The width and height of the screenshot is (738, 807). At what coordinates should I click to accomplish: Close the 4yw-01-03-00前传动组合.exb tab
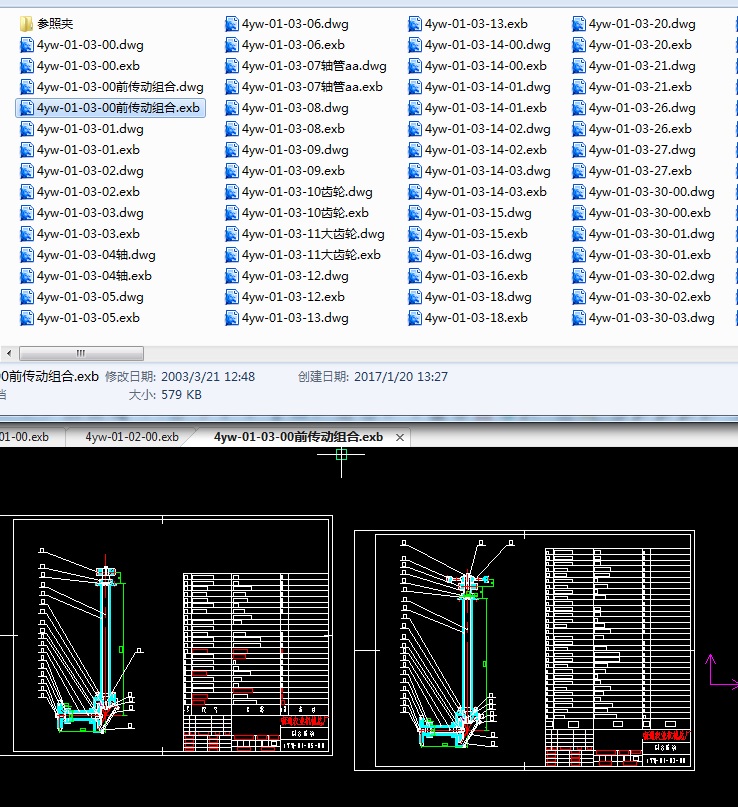click(x=400, y=437)
